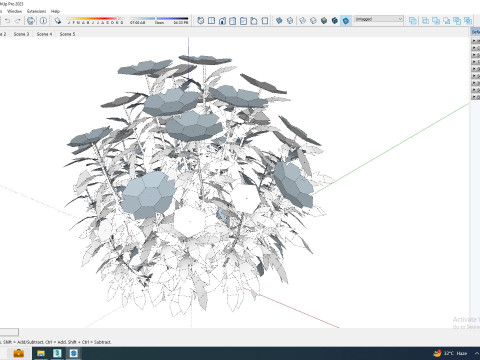
Task: Expand the bottom collapsed tray panel
Action: pyautogui.click(x=476, y=97)
